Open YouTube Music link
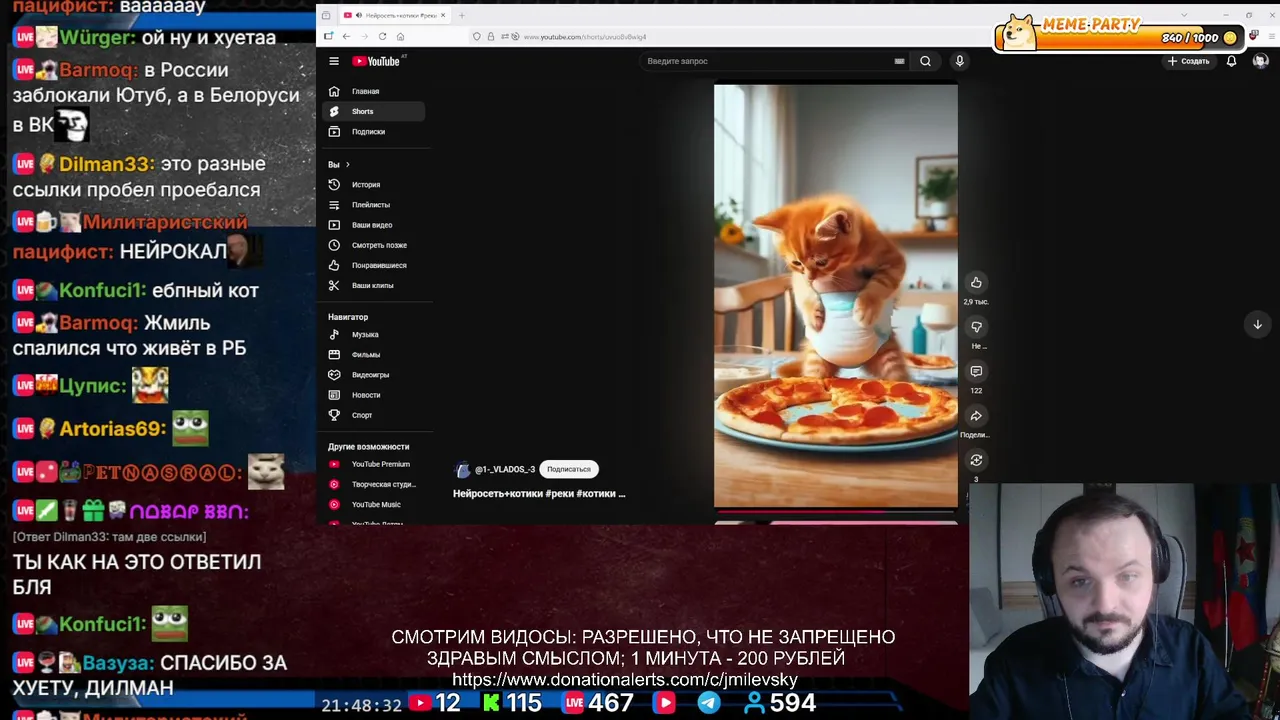 coord(374,504)
